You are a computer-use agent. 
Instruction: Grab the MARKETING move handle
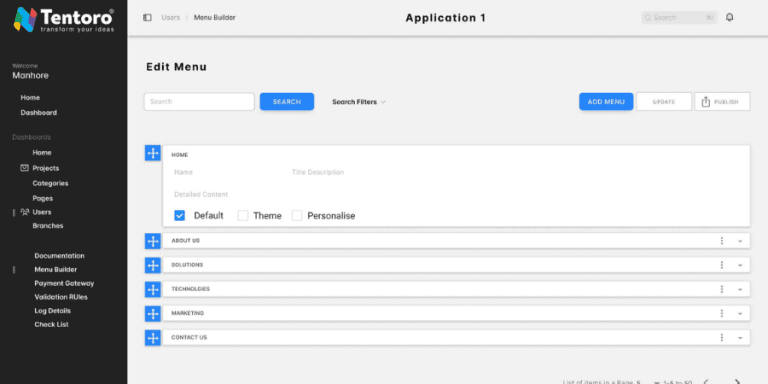click(153, 313)
